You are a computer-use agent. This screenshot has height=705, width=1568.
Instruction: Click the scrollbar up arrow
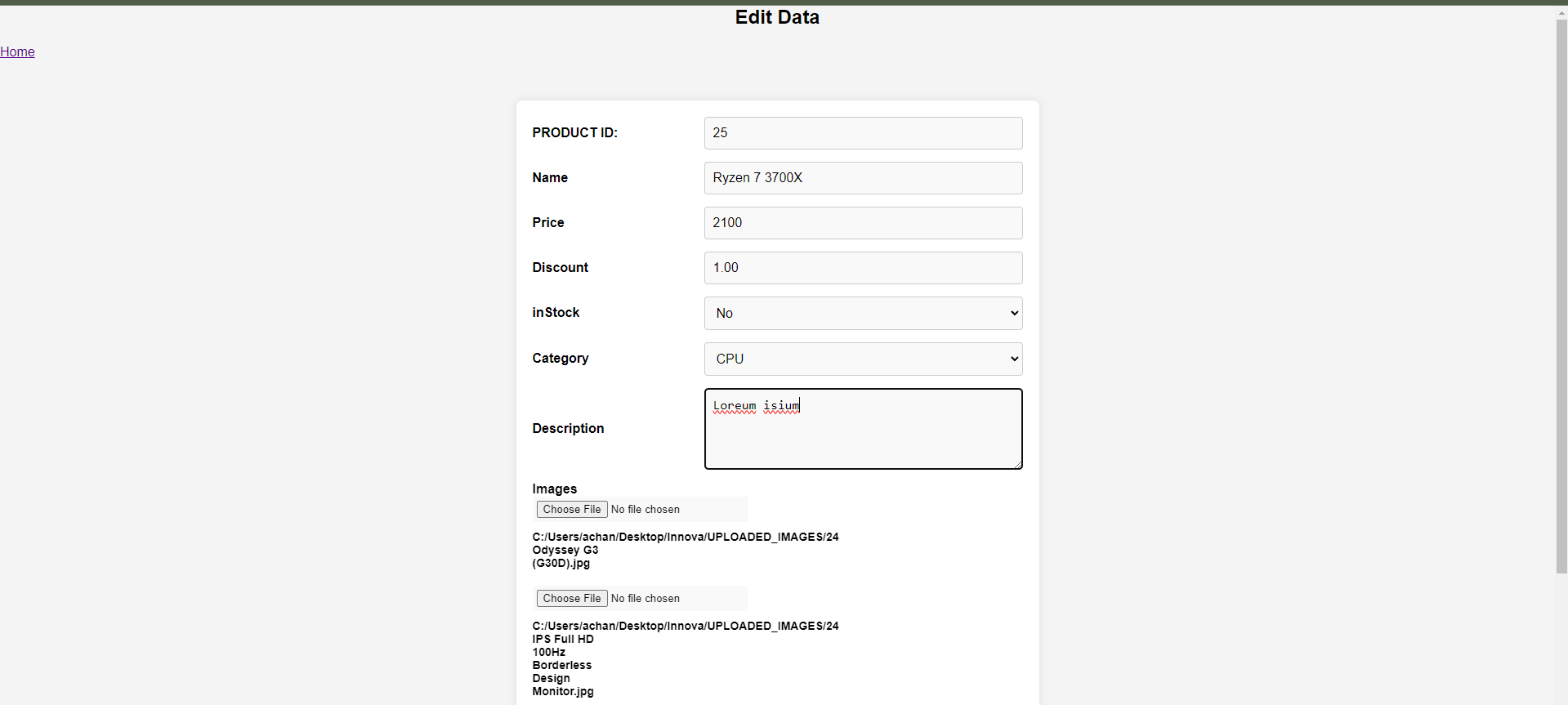point(1561,12)
